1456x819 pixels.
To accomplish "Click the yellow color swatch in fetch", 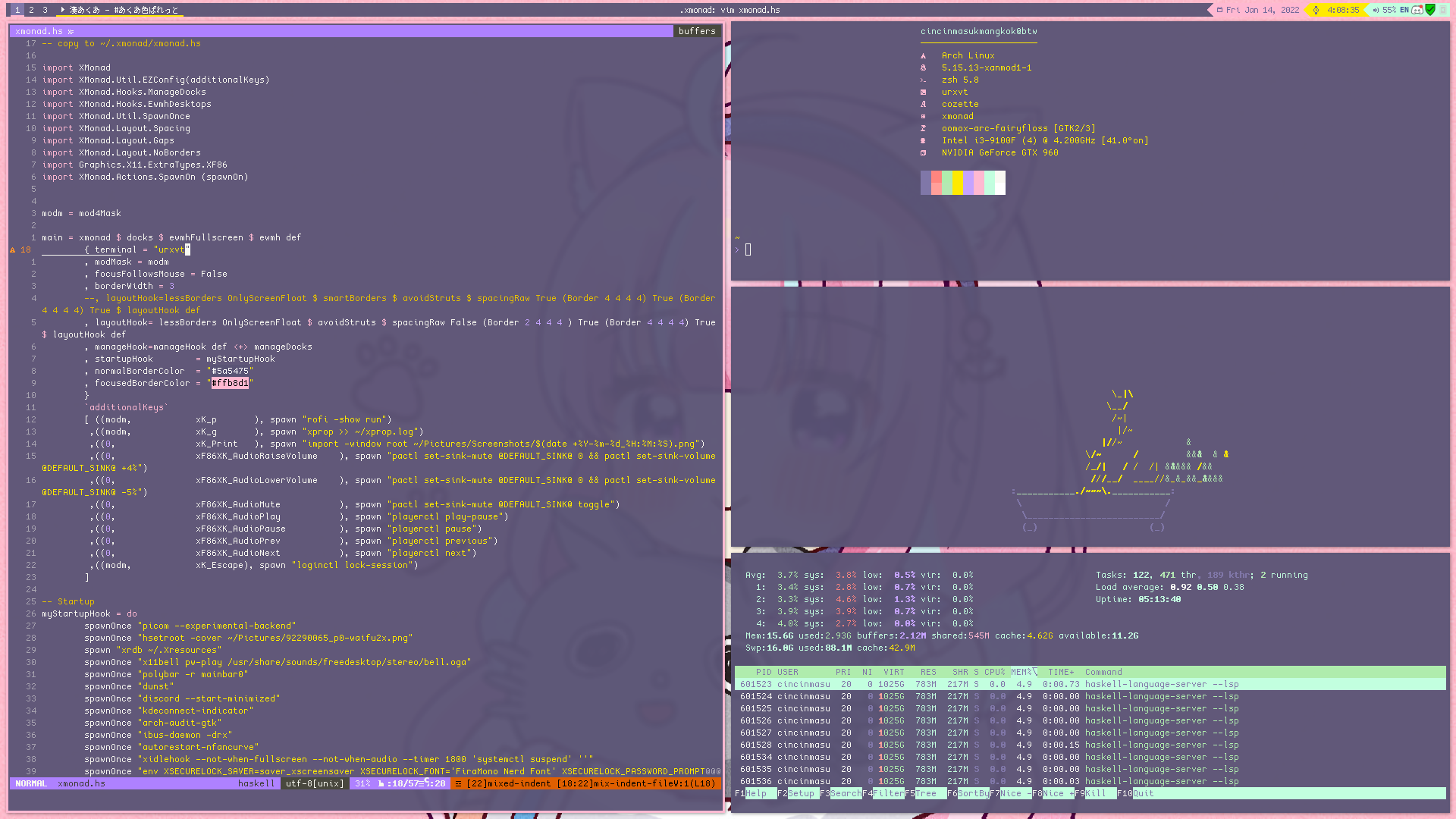I will pyautogui.click(x=958, y=183).
